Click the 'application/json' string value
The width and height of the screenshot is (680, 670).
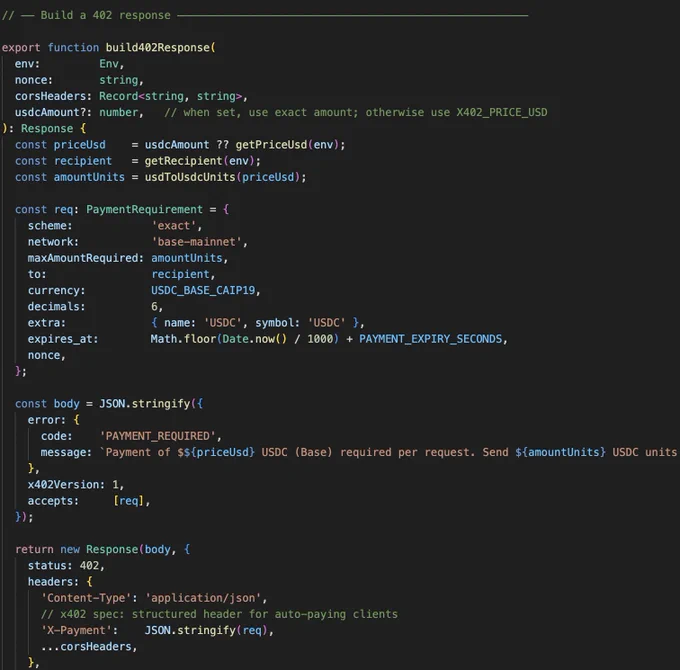pos(203,598)
